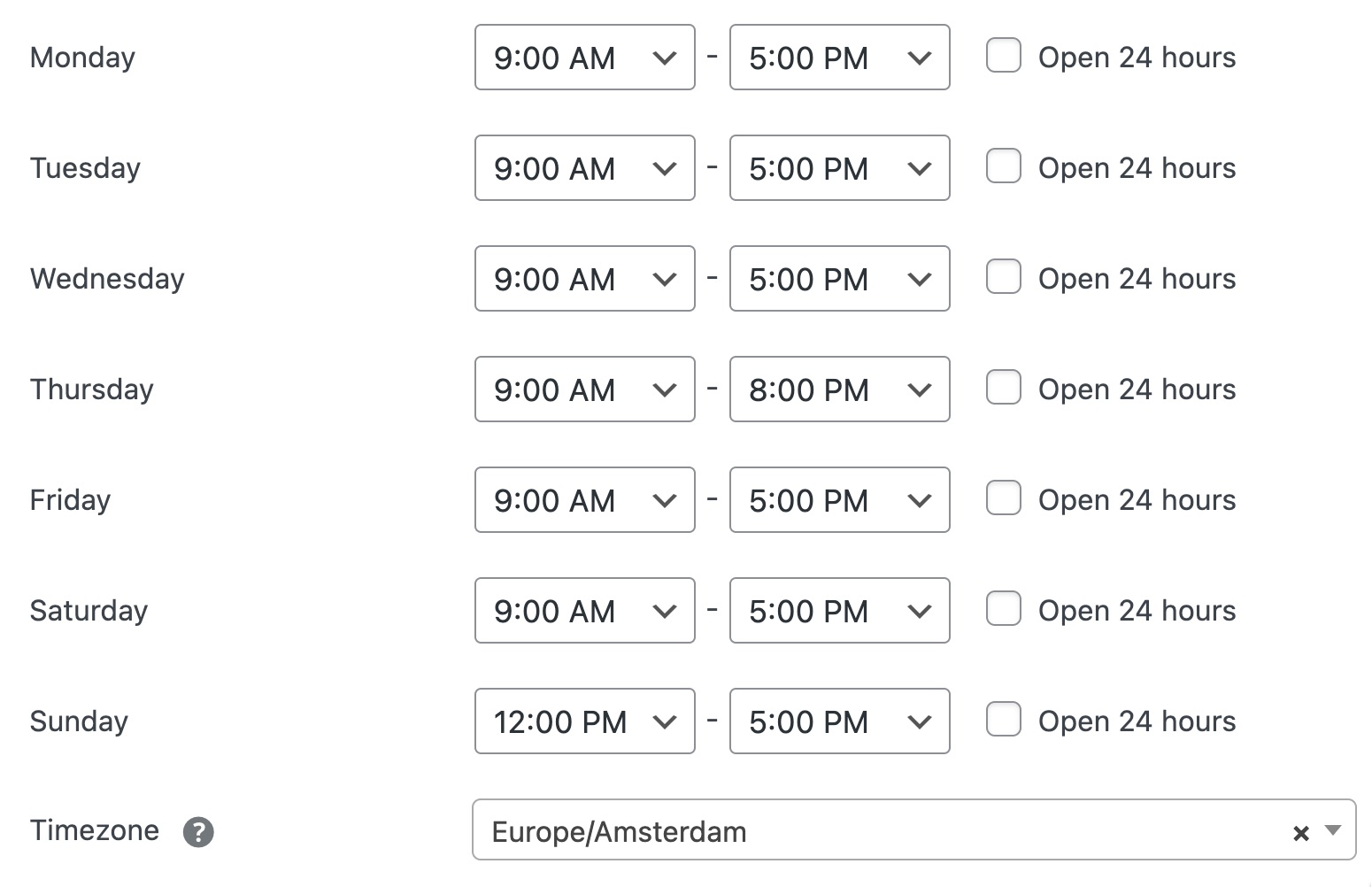
Task: Open Wednesday's closing time dropdown
Action: [839, 279]
